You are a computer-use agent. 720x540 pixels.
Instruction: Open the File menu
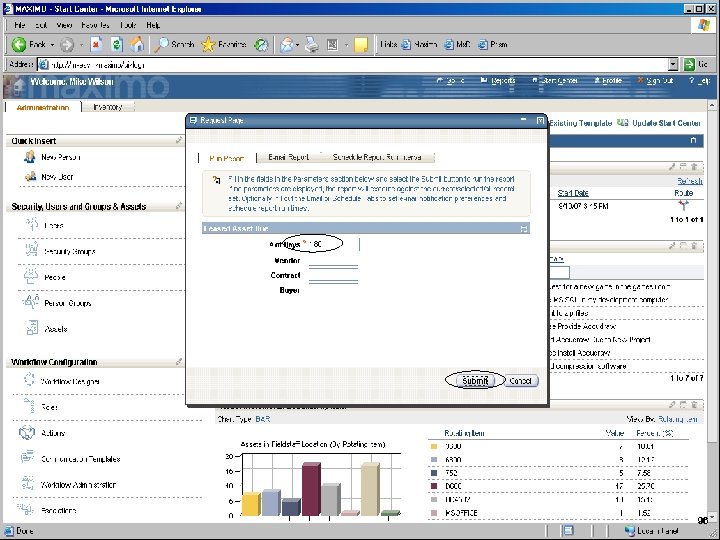[19, 25]
